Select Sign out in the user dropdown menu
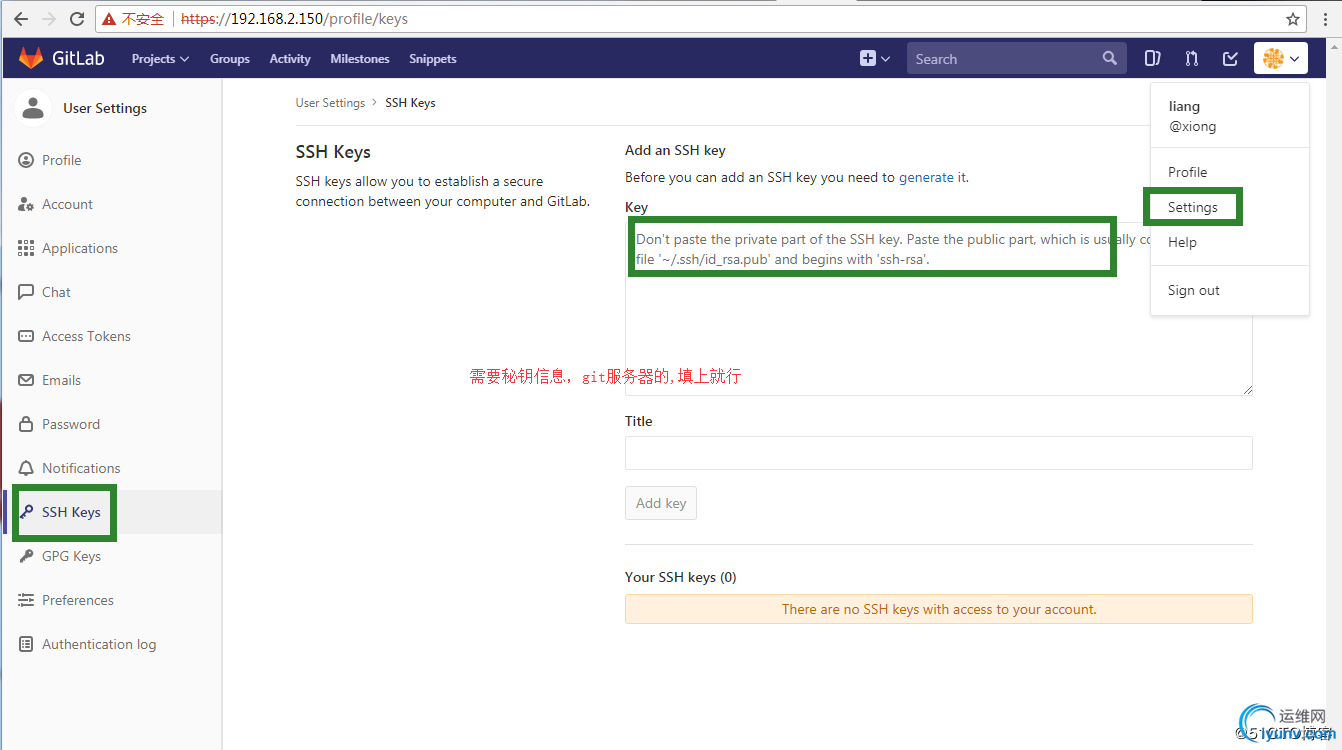1342x750 pixels. [1194, 290]
